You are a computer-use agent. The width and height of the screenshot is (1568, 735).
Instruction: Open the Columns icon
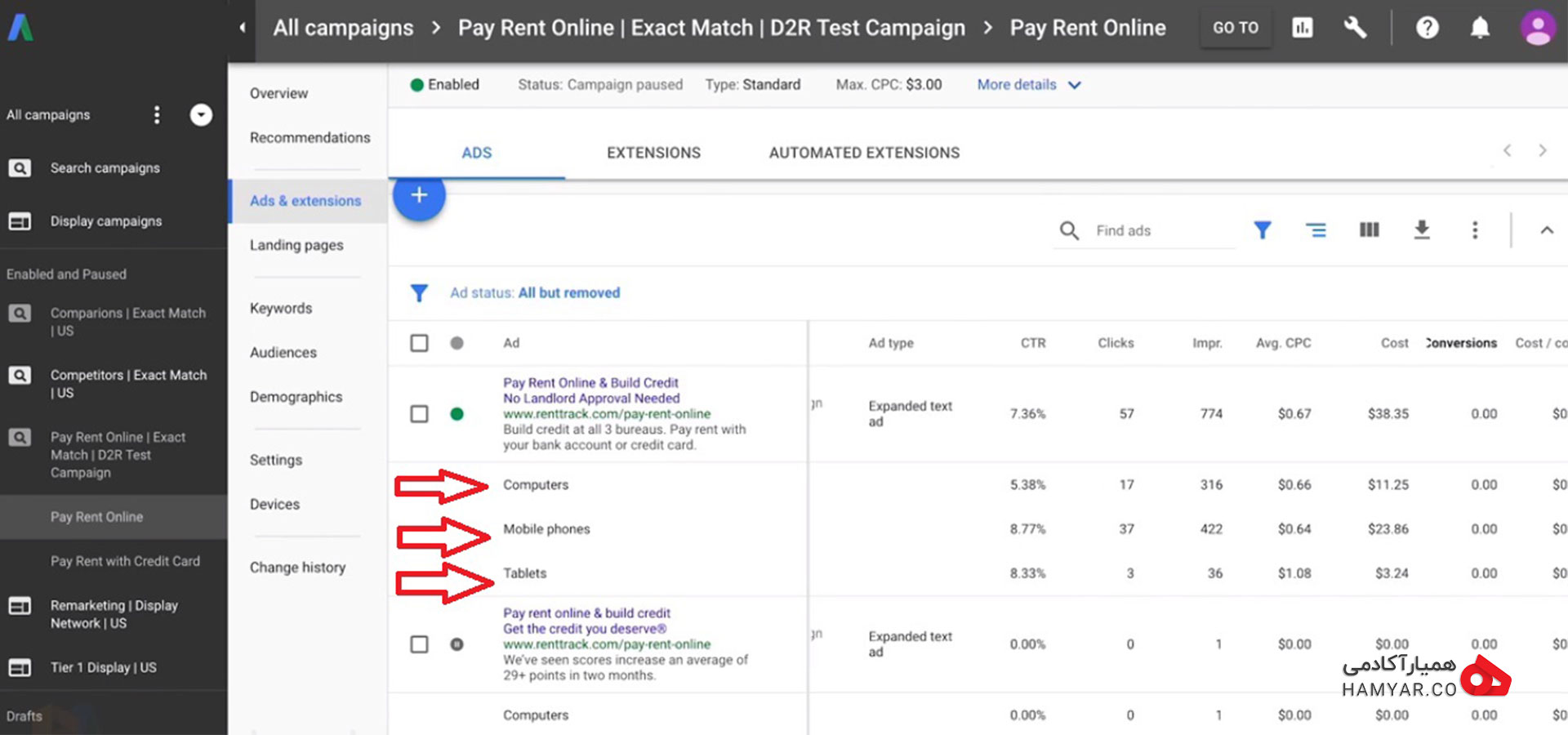[x=1369, y=230]
